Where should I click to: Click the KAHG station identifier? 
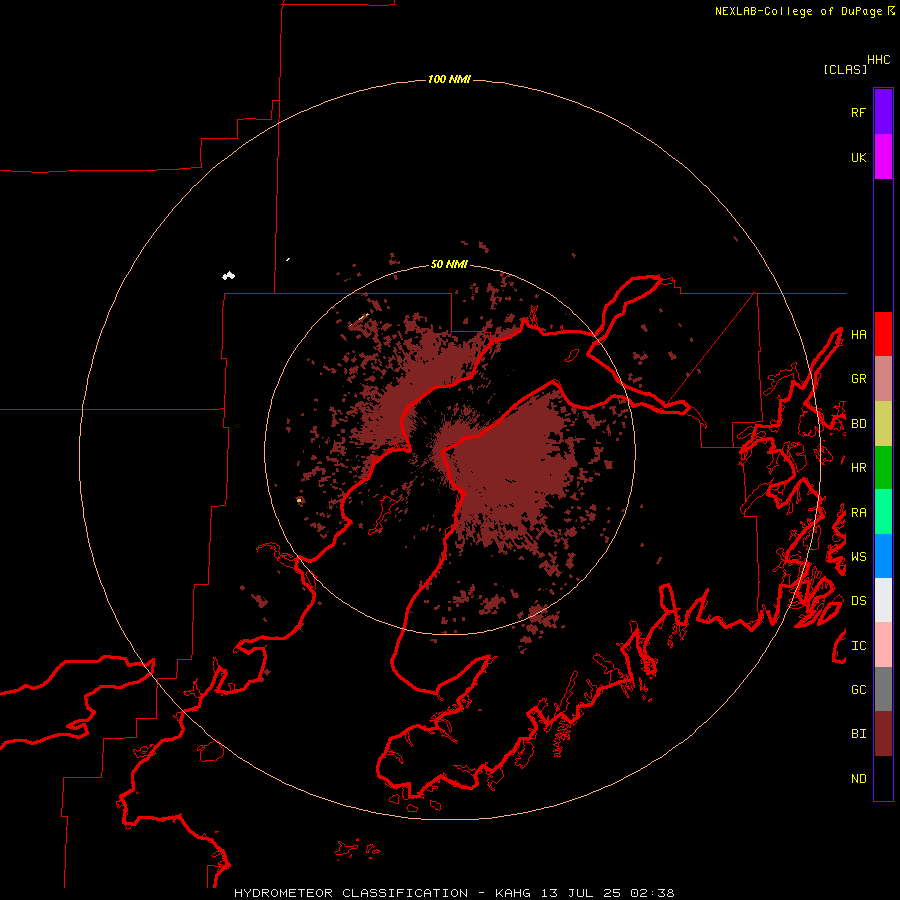(x=513, y=893)
